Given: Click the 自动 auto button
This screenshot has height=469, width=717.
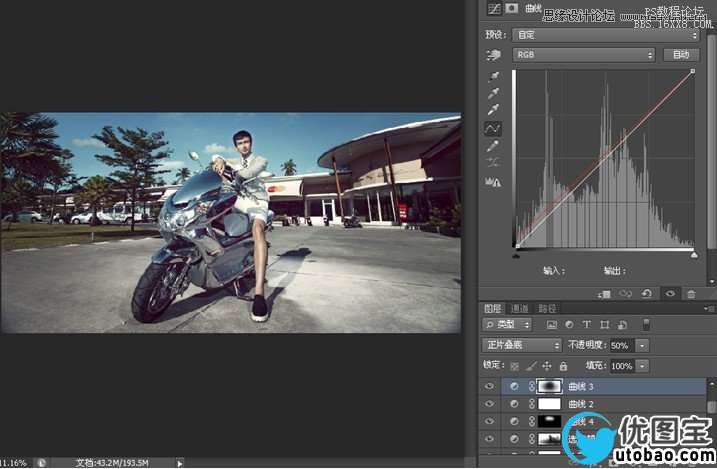Looking at the screenshot, I should click(681, 55).
